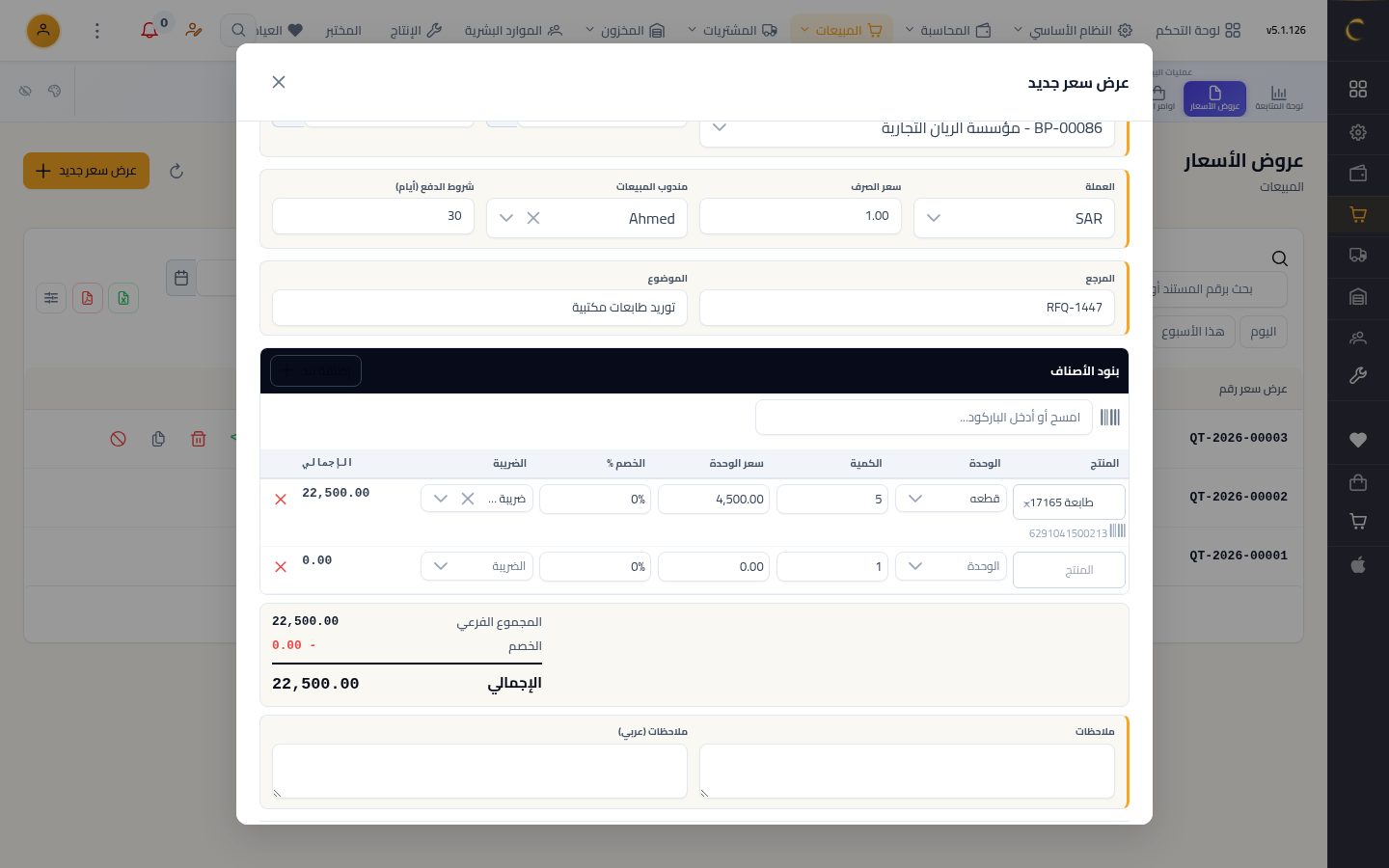Open calendar date picker in list
Image resolution: width=1389 pixels, height=868 pixels.
pyautogui.click(x=181, y=278)
